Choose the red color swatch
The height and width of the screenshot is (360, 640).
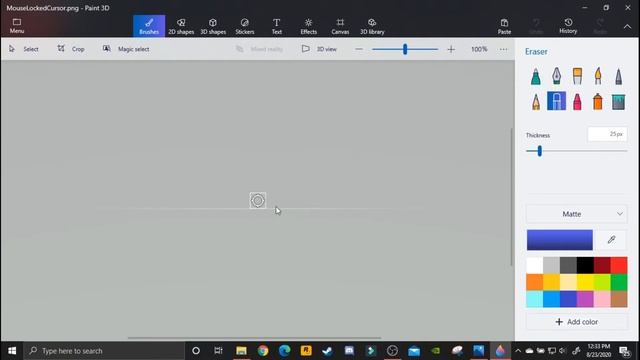tap(619, 265)
